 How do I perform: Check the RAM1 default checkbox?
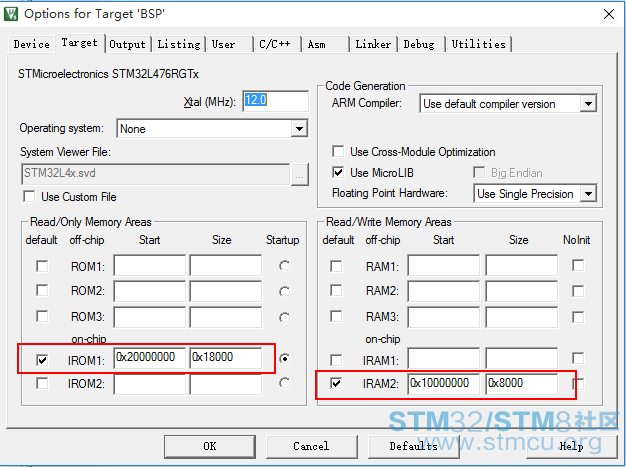point(336,266)
